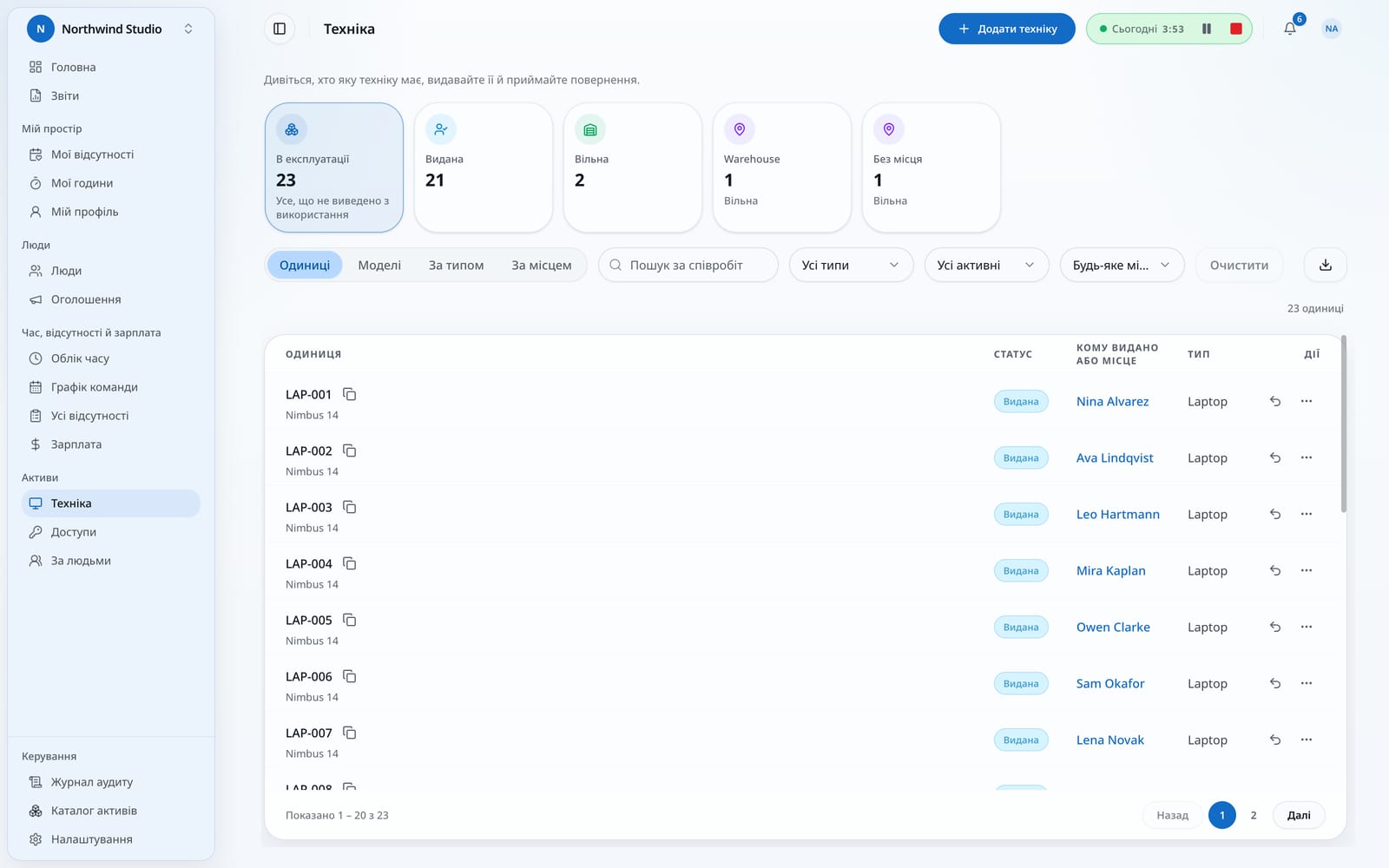Return the laptop from Nina Alvarez
The height and width of the screenshot is (868, 1389).
[1275, 401]
